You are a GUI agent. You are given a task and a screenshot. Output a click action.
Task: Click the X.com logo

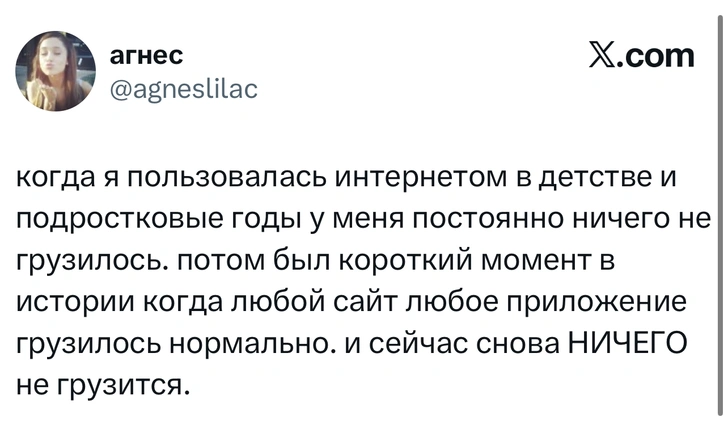click(x=643, y=55)
